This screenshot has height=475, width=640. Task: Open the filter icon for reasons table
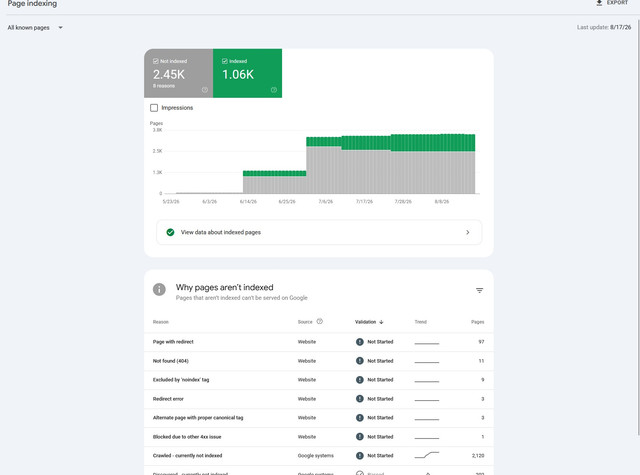(x=480, y=291)
